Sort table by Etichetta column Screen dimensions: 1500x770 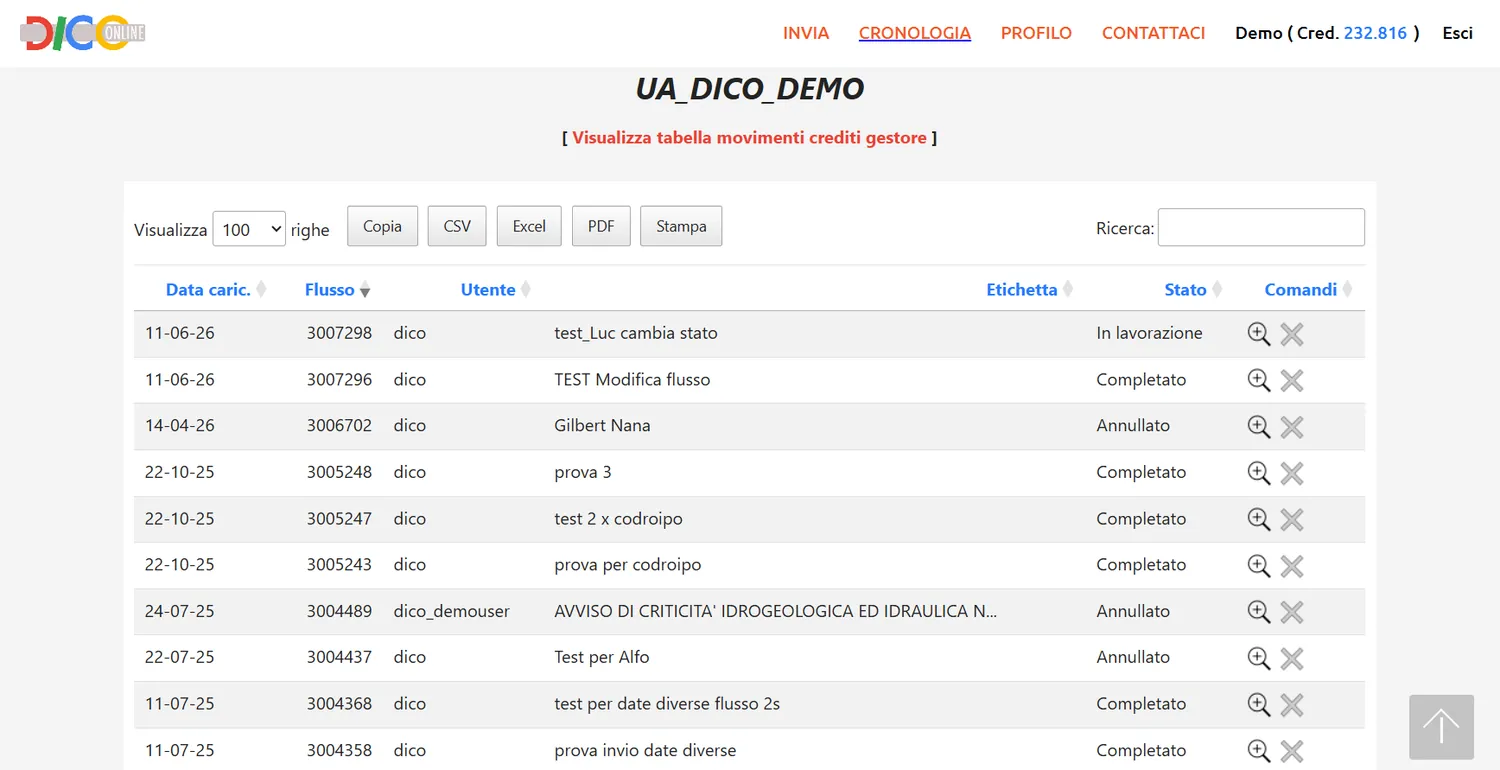(x=1022, y=290)
